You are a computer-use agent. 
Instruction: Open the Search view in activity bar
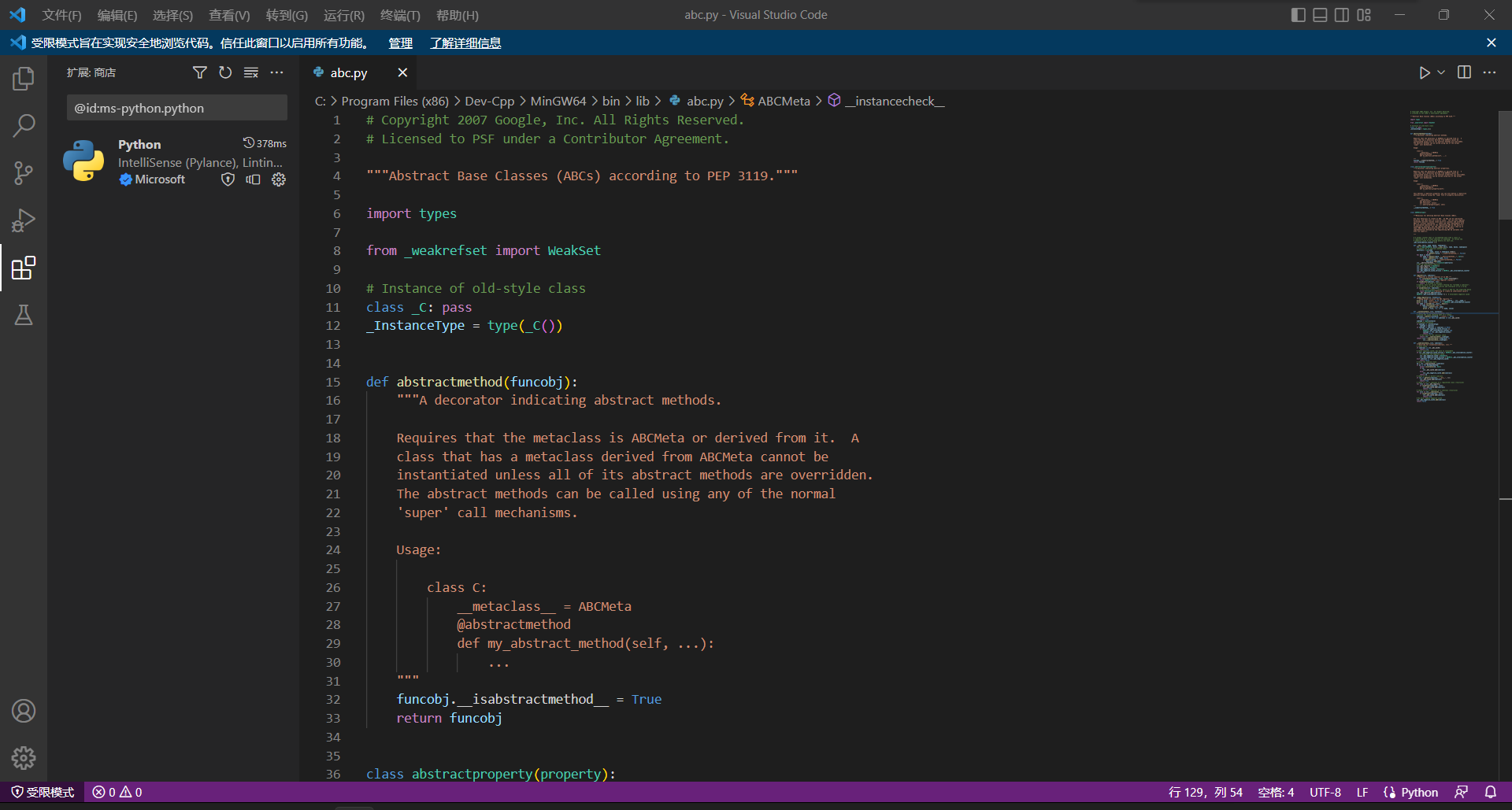[24, 126]
